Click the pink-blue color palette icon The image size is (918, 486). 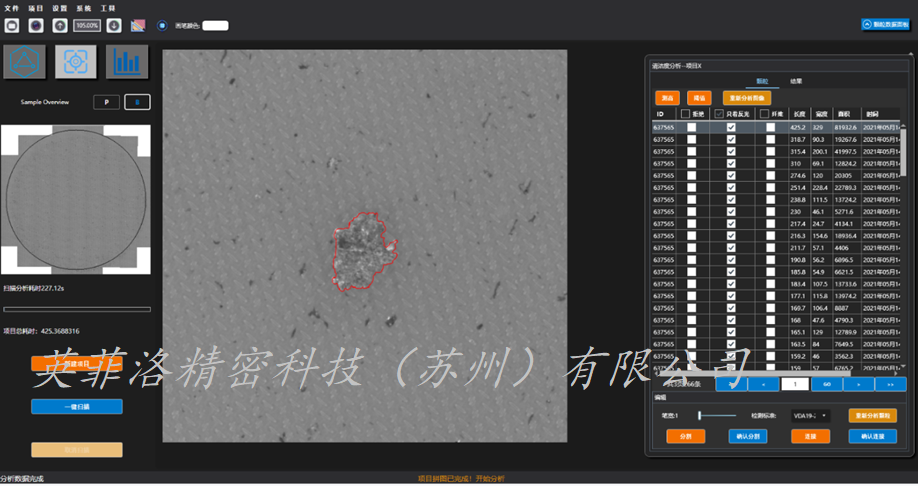coord(138,25)
